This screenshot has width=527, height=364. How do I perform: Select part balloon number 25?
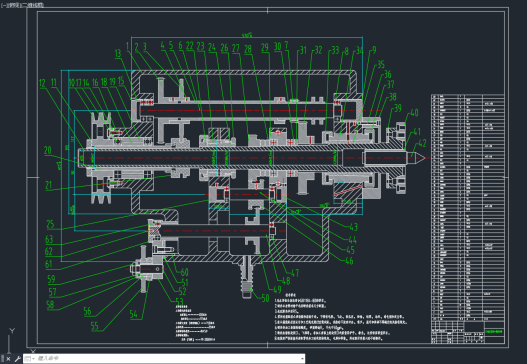50,224
